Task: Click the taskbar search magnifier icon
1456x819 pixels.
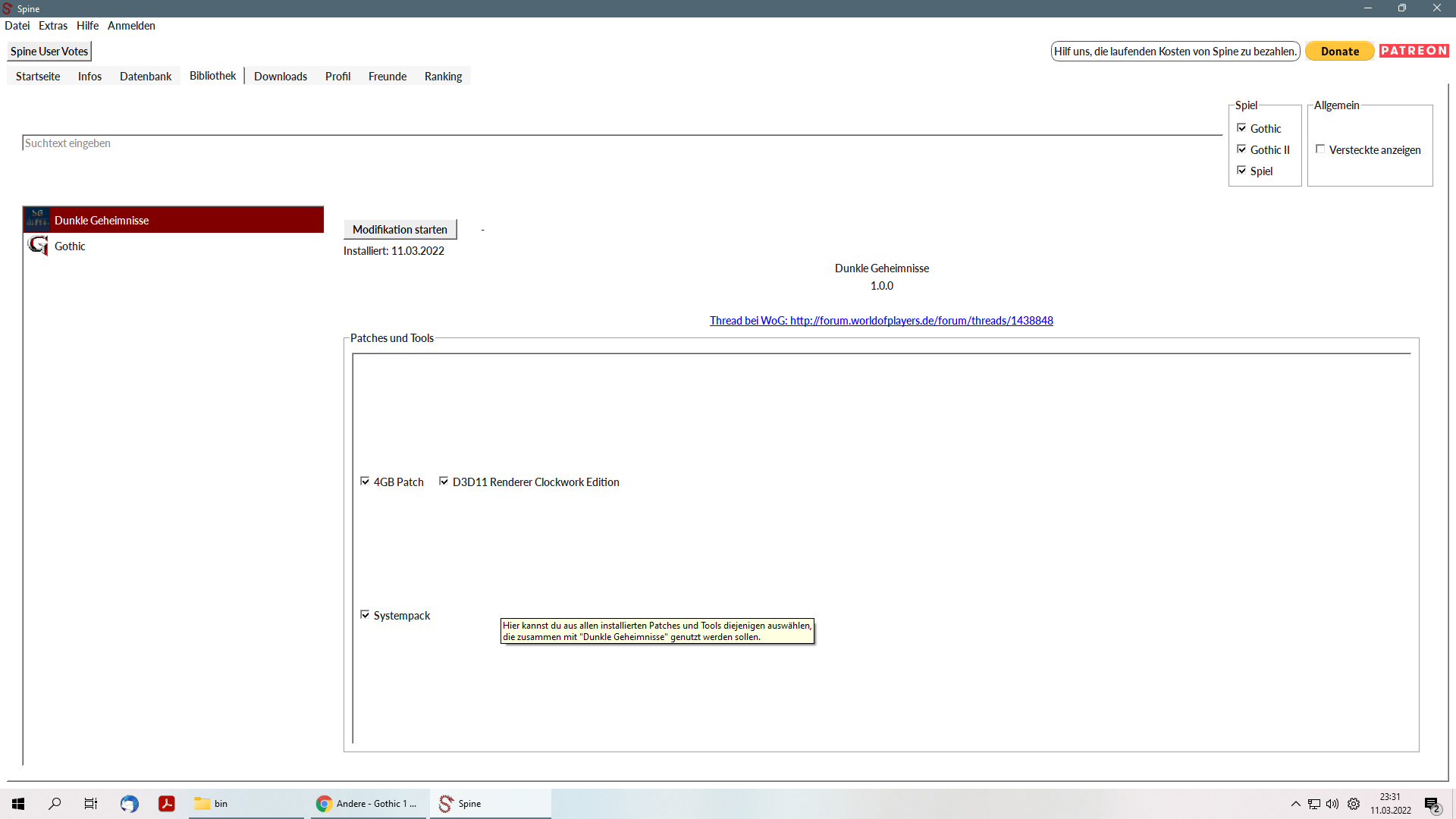Action: point(55,804)
